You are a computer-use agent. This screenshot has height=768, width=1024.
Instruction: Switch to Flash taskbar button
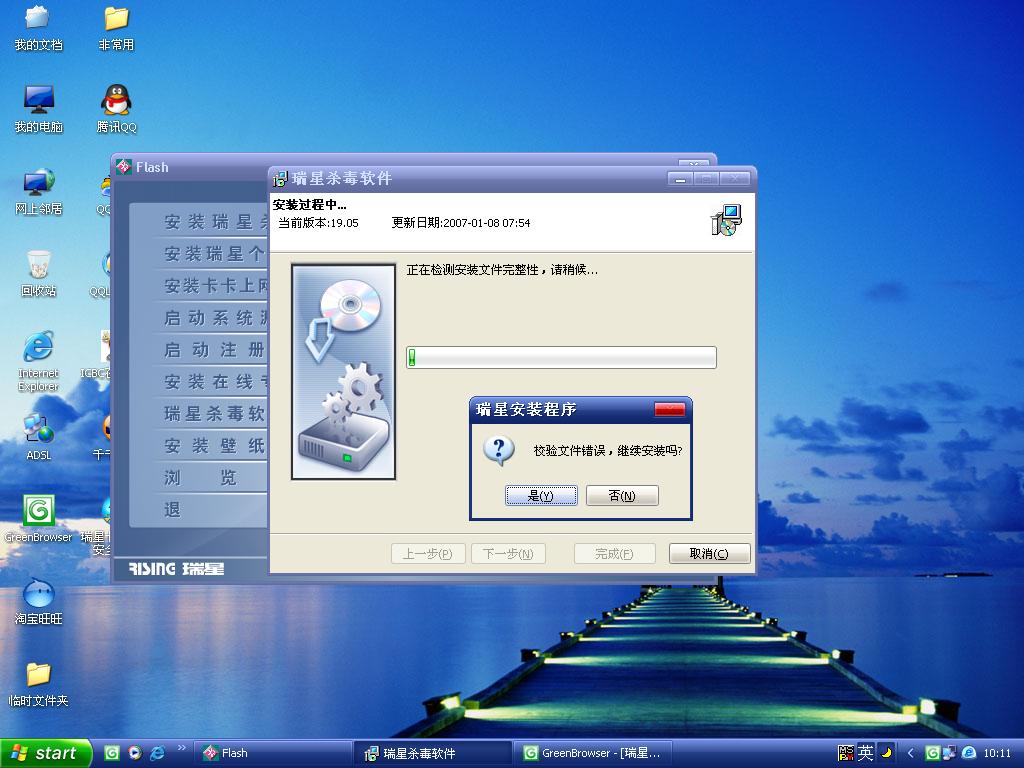273,753
